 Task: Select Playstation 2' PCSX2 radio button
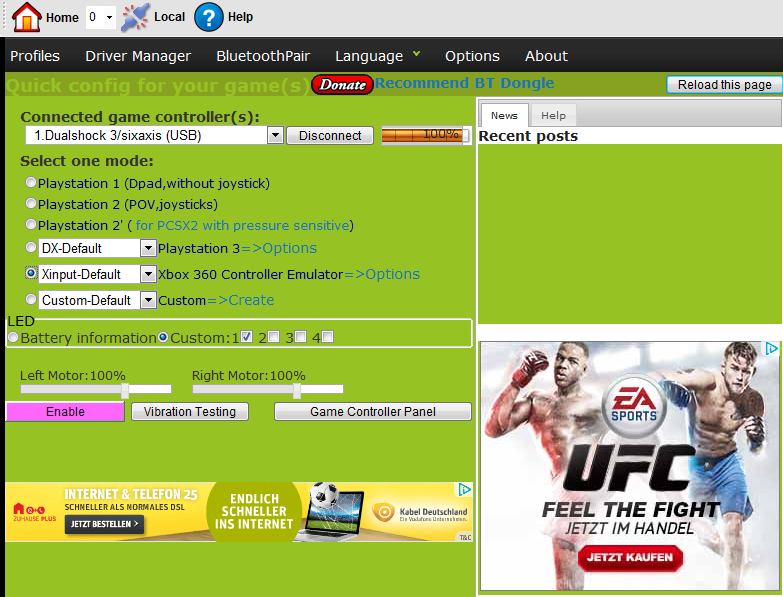[x=31, y=225]
